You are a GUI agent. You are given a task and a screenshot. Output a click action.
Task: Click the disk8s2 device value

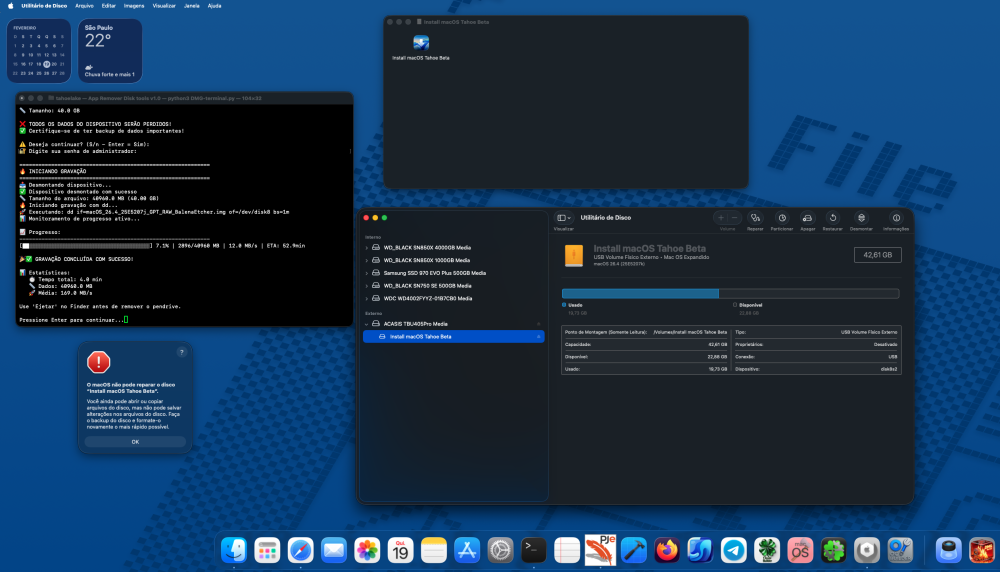pyautogui.click(x=889, y=369)
